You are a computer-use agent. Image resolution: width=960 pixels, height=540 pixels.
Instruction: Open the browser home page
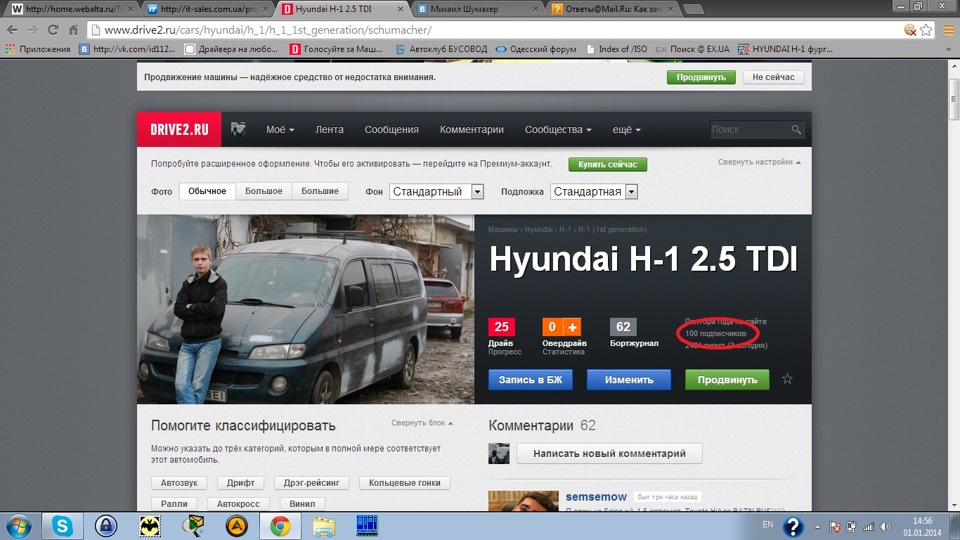73,30
